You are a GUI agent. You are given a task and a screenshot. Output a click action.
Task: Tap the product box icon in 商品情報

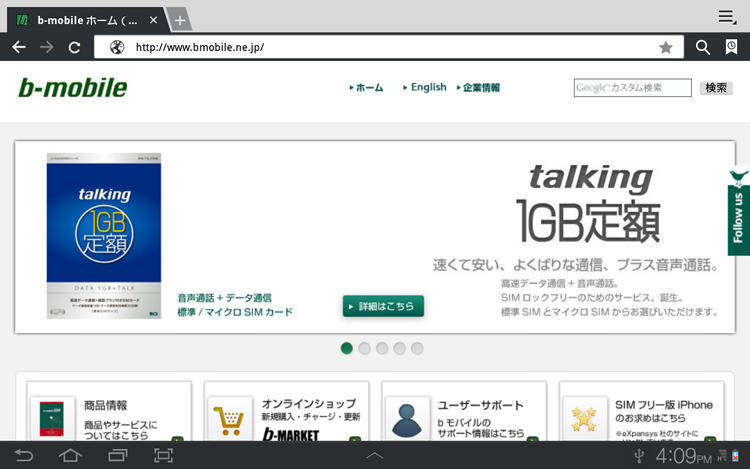(x=52, y=418)
